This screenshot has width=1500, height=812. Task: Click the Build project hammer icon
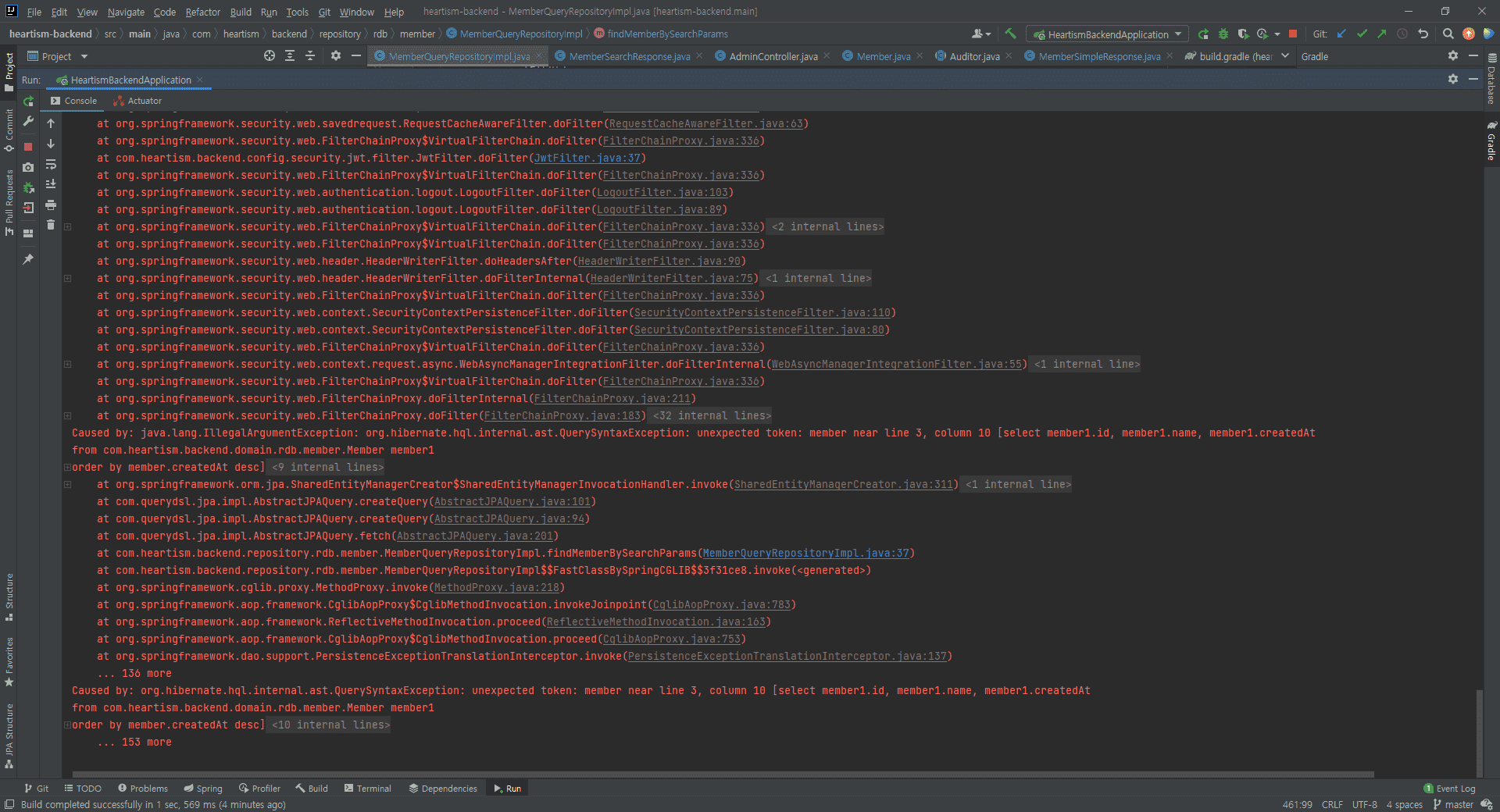(1010, 34)
